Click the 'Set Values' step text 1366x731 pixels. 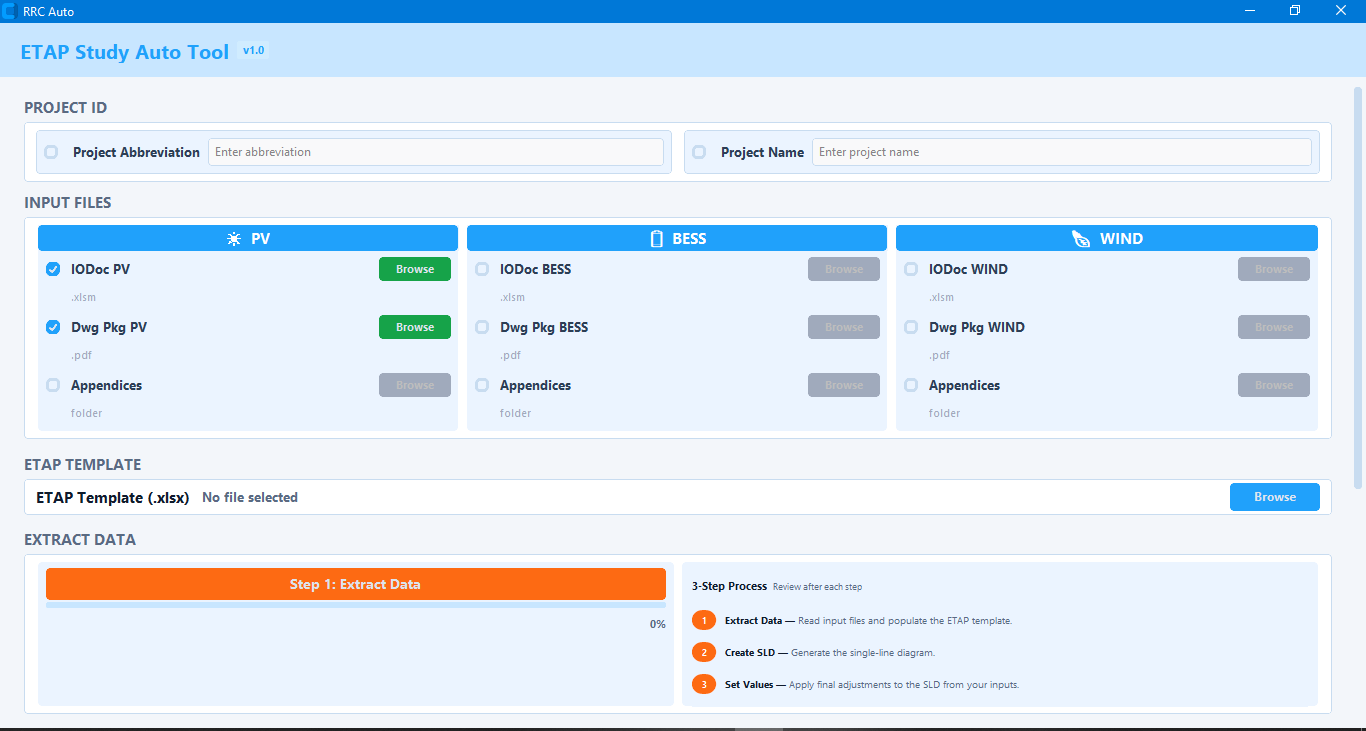[749, 685]
